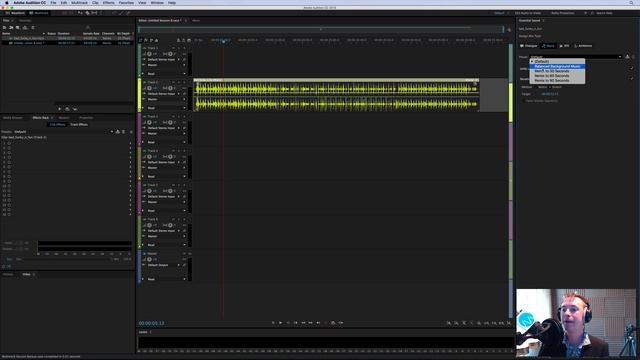Switch to the Media Browser tab

tap(13, 118)
